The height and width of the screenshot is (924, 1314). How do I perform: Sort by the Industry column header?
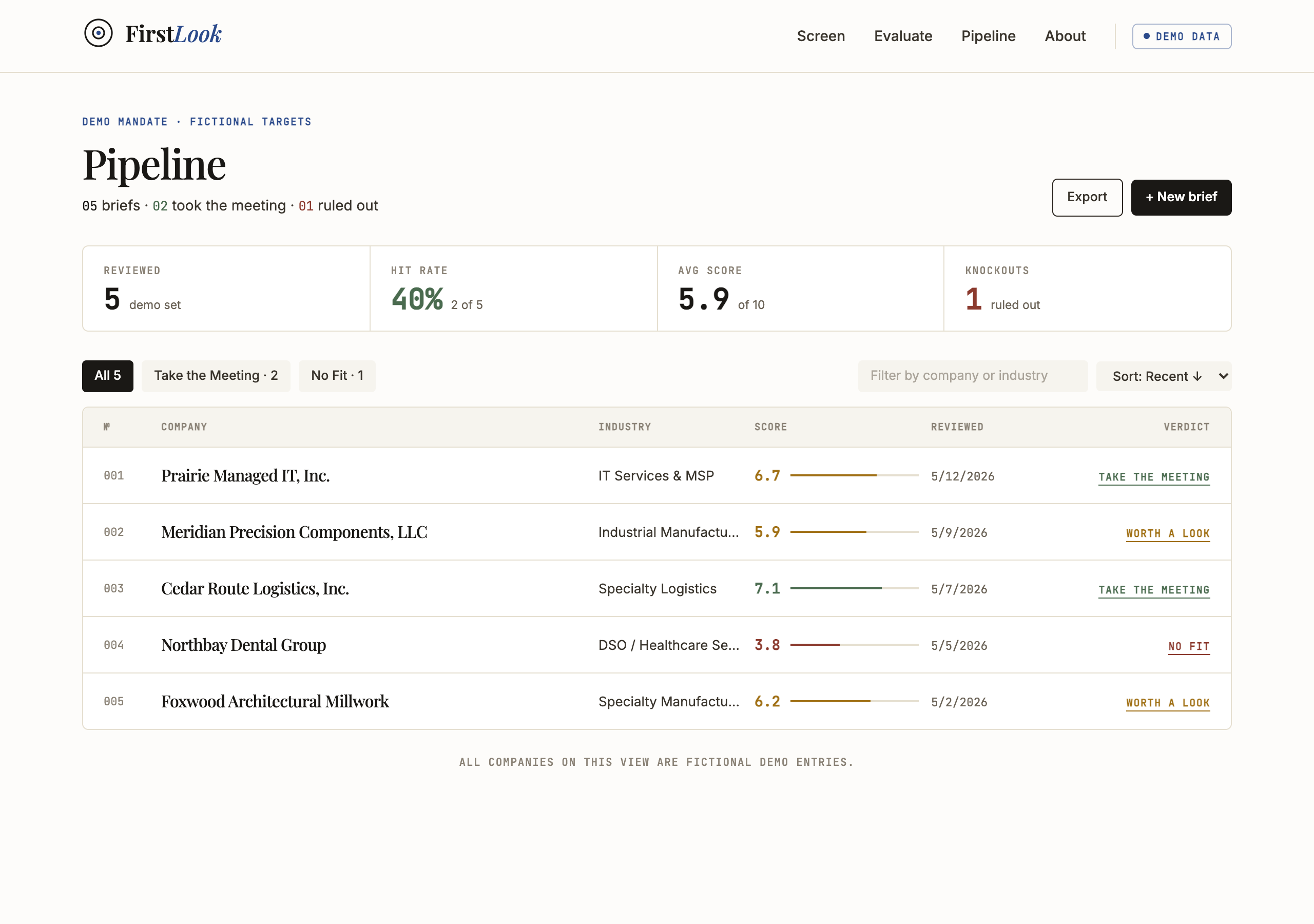tap(624, 427)
